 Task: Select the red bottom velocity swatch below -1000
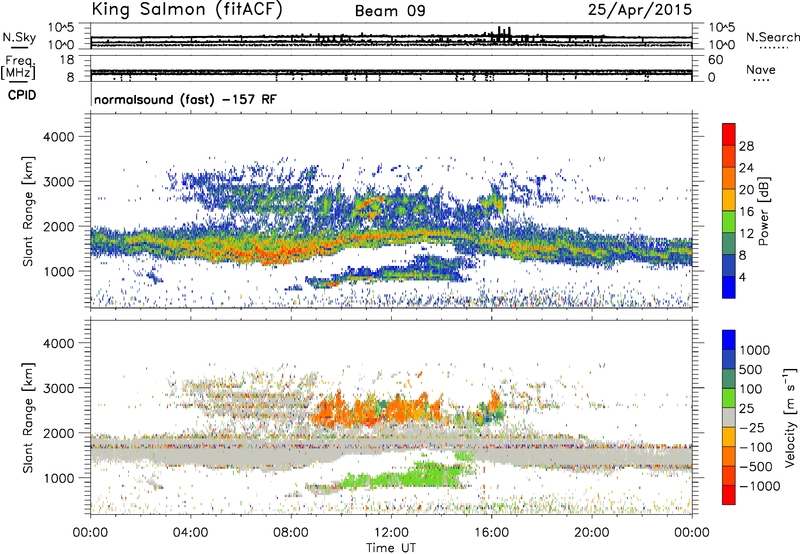729,495
